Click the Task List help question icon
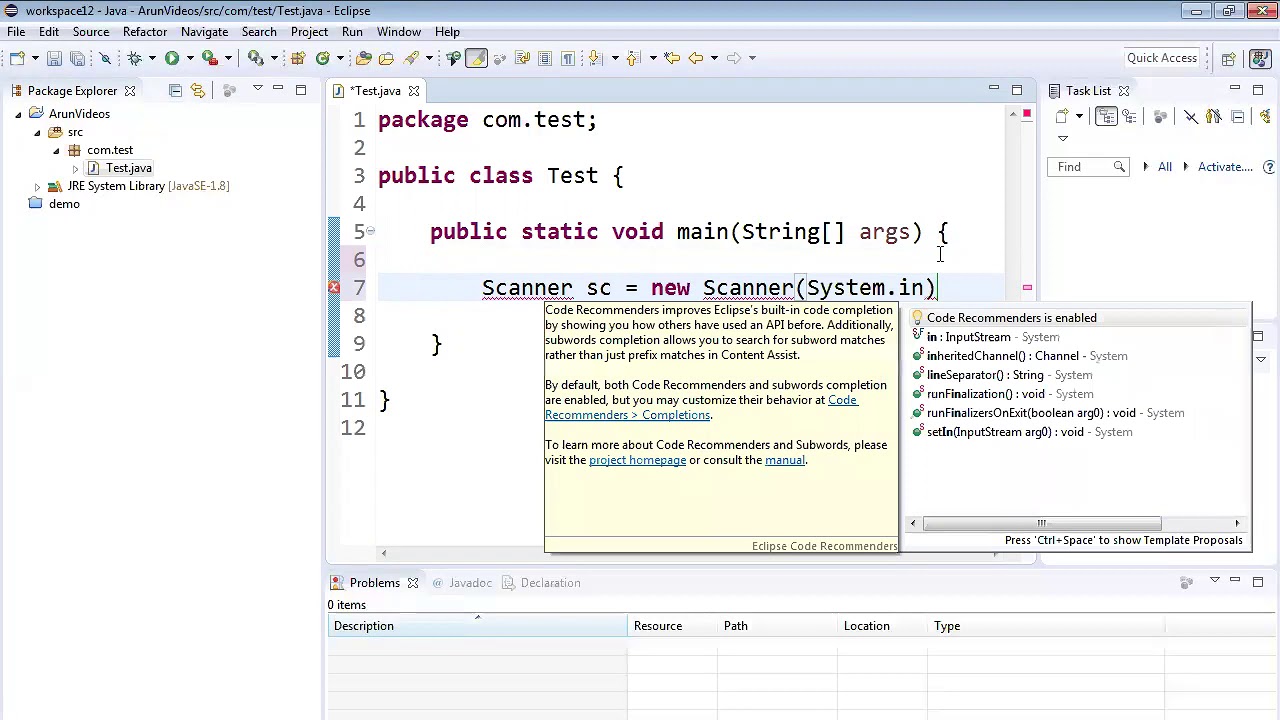 point(1268,167)
